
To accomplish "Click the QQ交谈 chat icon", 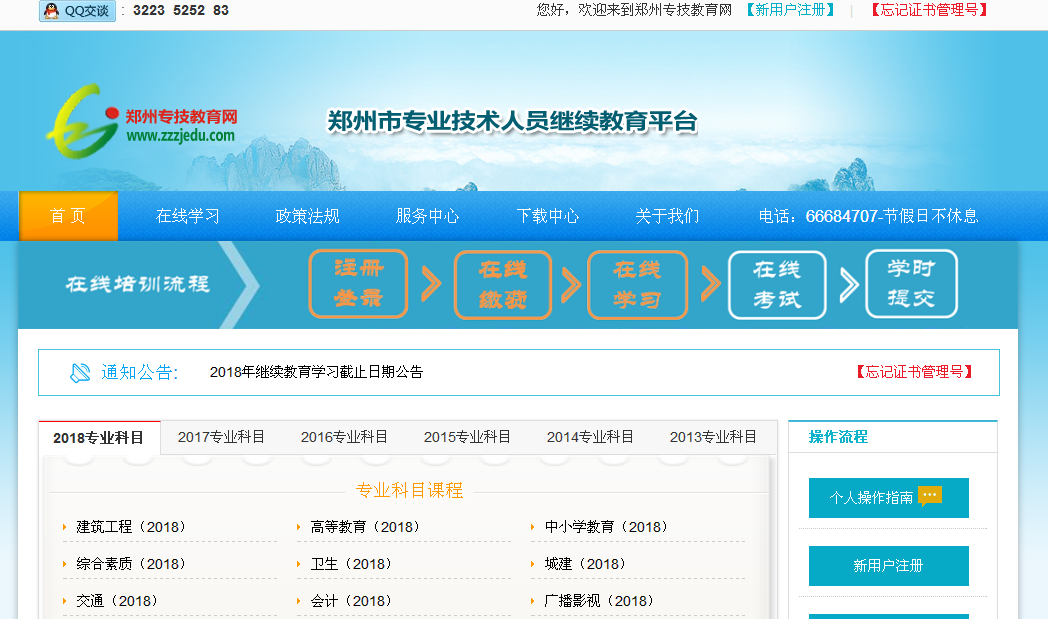I will (76, 11).
